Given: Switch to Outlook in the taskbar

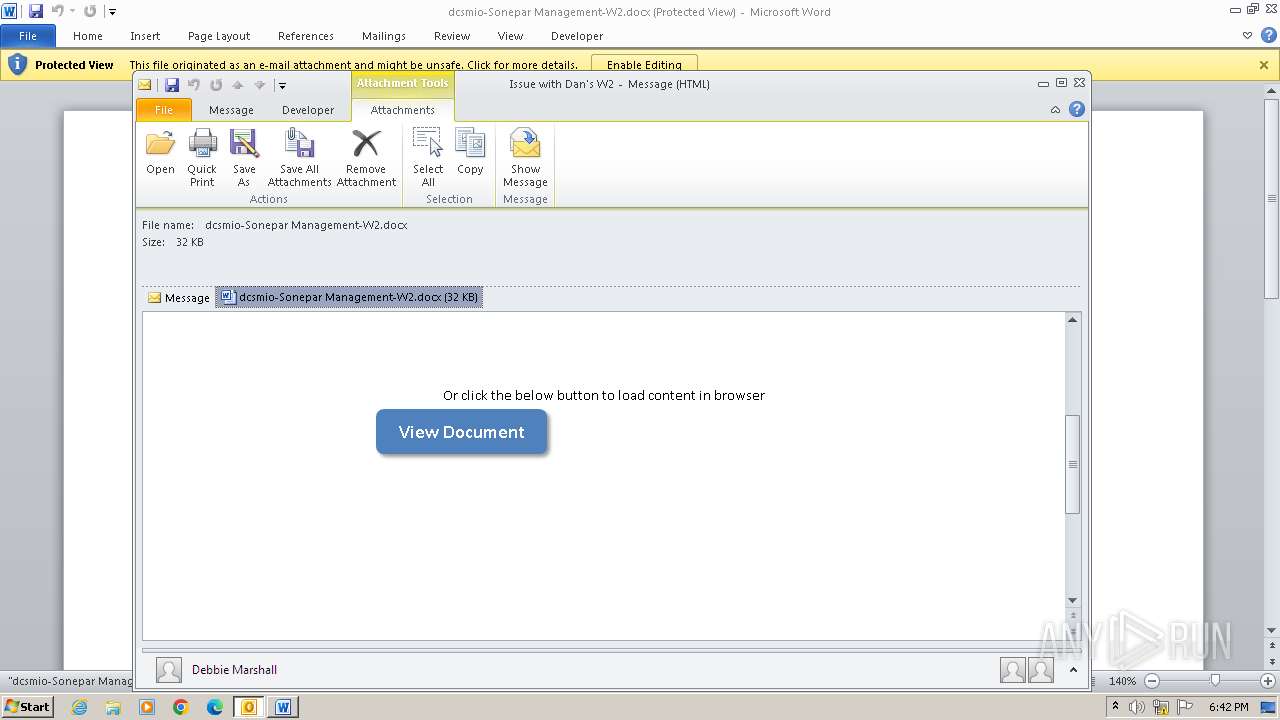Looking at the screenshot, I should [x=249, y=707].
